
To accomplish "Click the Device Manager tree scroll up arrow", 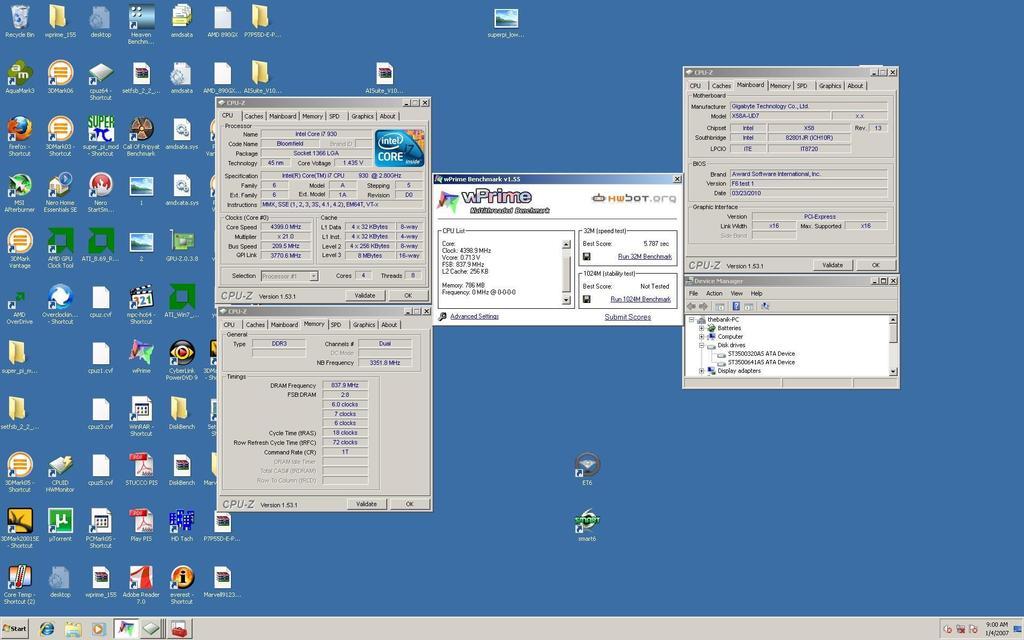I will coord(893,320).
